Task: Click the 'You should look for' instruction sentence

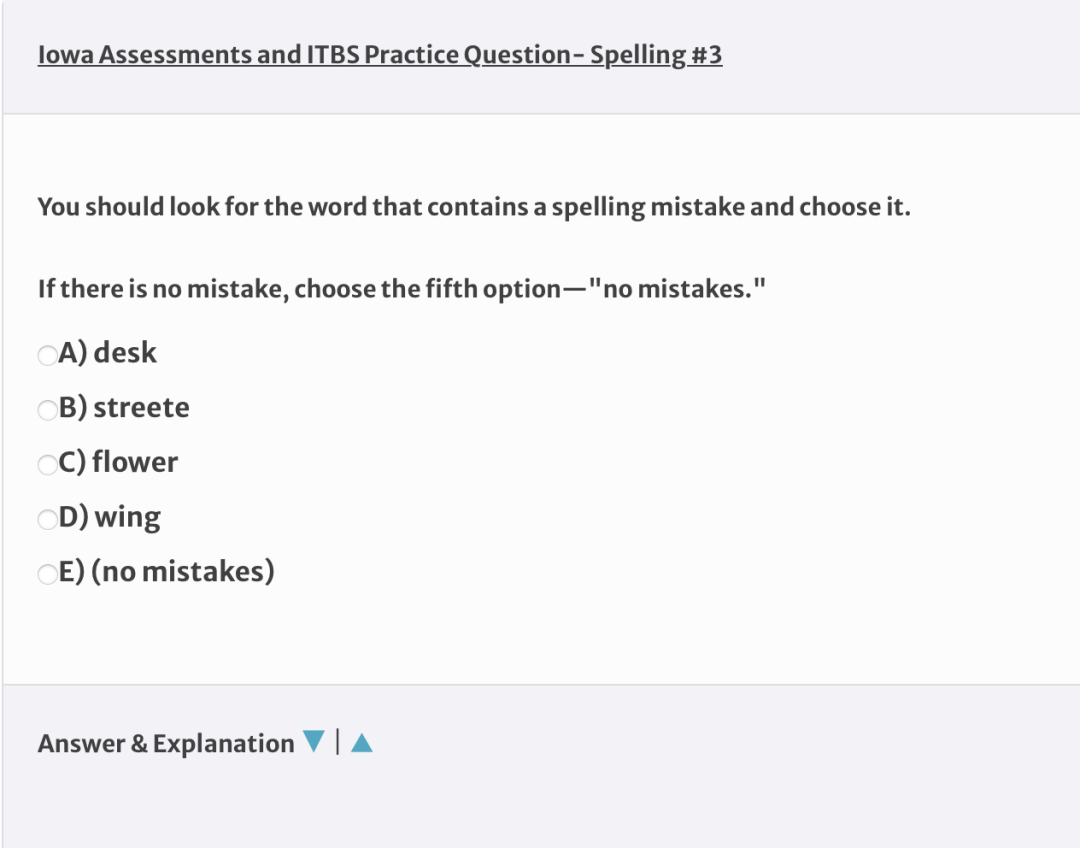Action: point(474,207)
